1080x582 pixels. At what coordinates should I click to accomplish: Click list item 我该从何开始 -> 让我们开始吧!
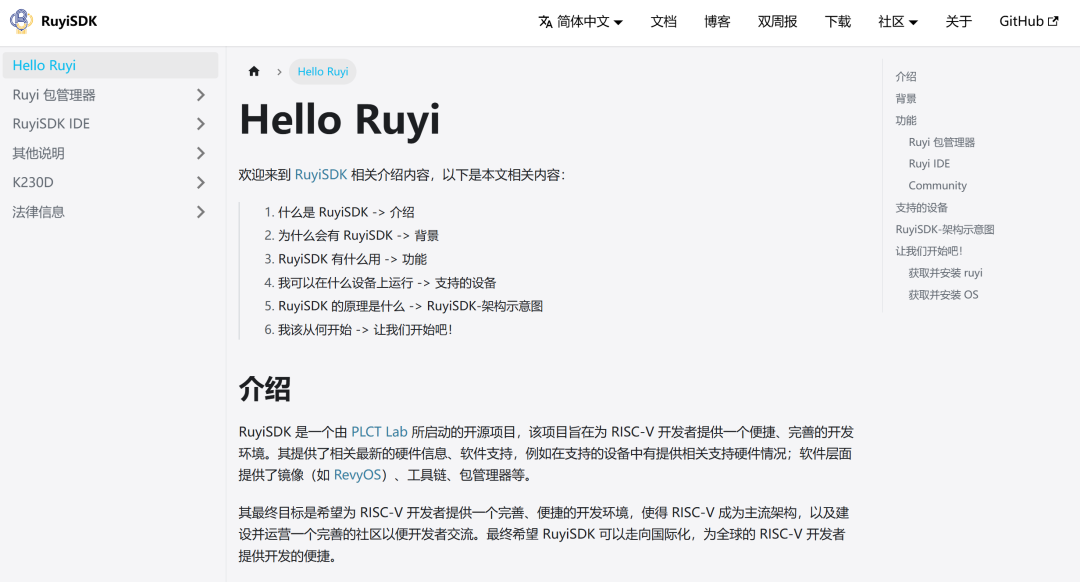pos(365,330)
